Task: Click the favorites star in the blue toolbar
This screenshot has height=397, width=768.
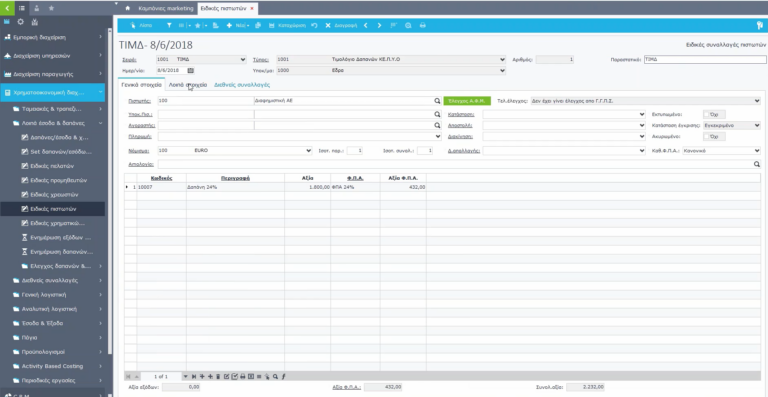Action: pos(197,25)
